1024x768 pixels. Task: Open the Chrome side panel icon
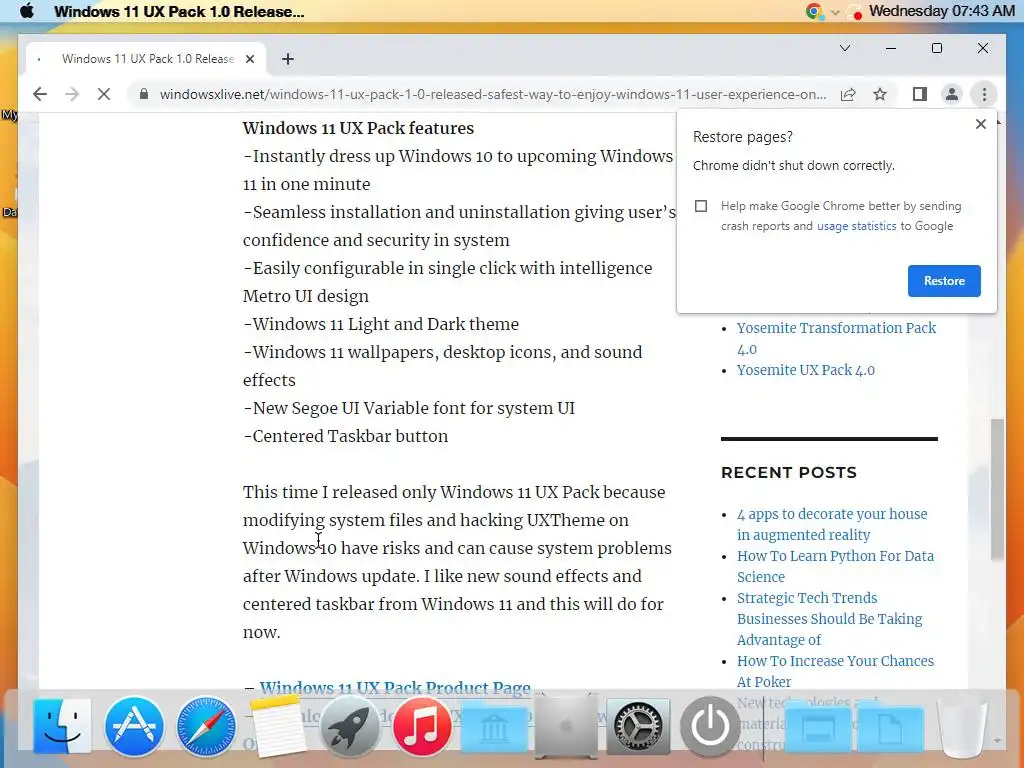pos(920,94)
